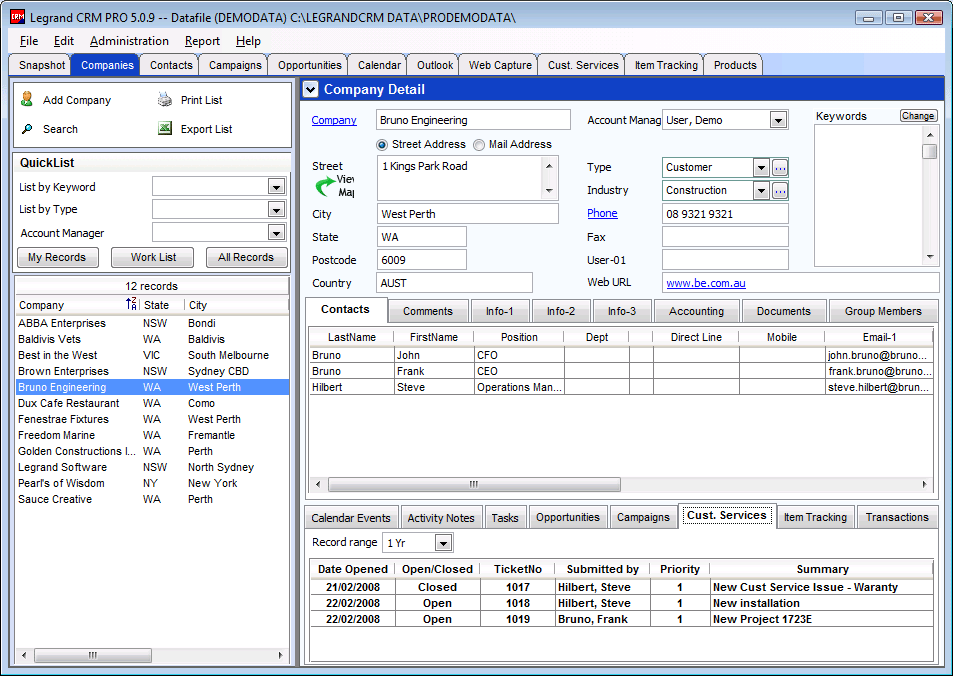953x676 pixels.
Task: Click the Print List printer icon
Action: tap(165, 99)
